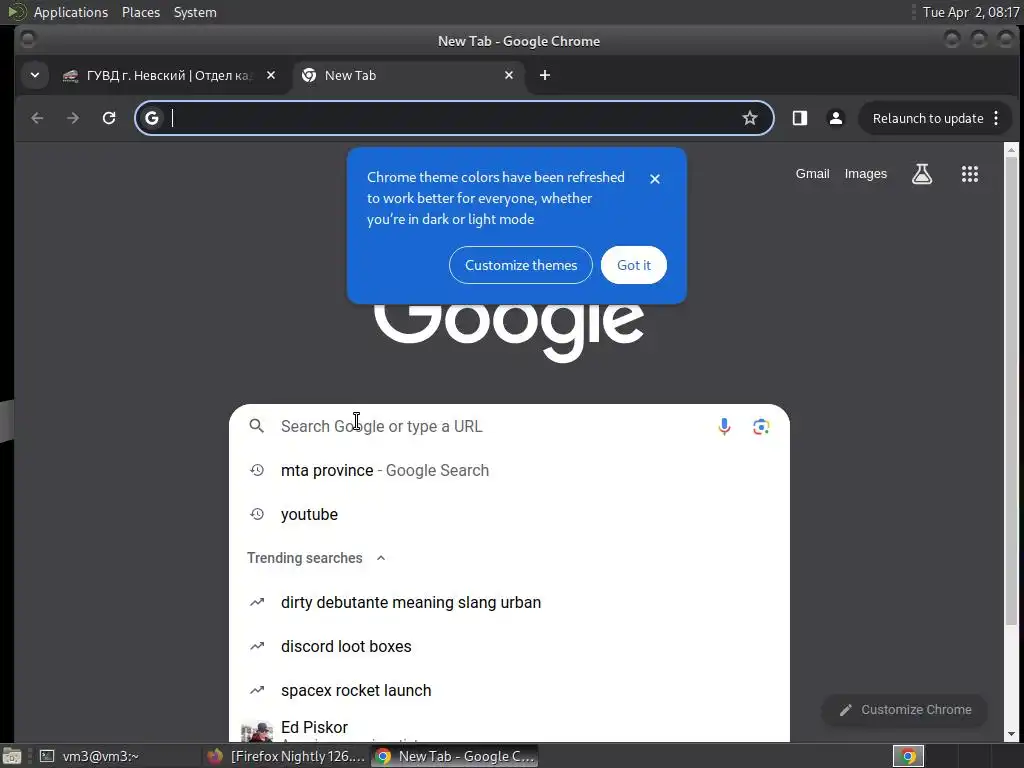The image size is (1024, 768).
Task: Click trending arrow icon beside discord loot boxes
Action: [257, 647]
